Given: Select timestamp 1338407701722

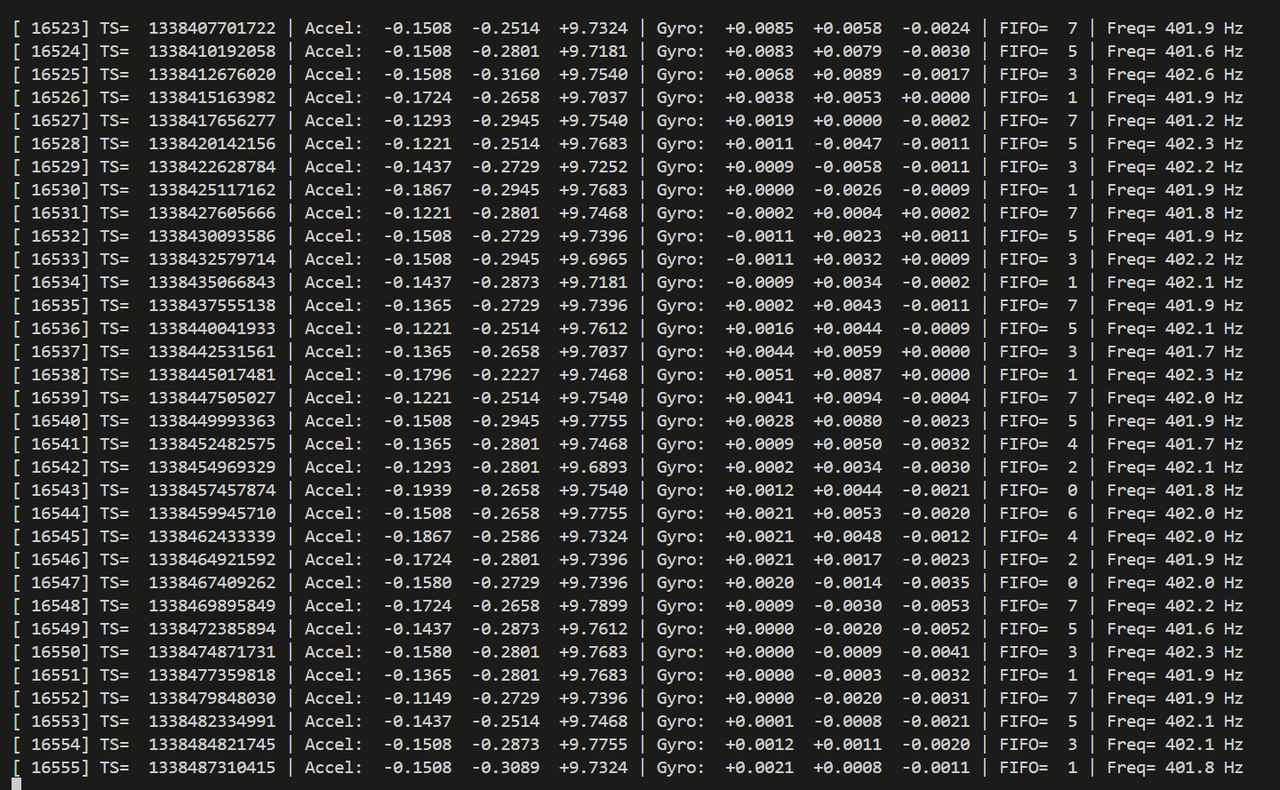Looking at the screenshot, I should click(212, 28).
